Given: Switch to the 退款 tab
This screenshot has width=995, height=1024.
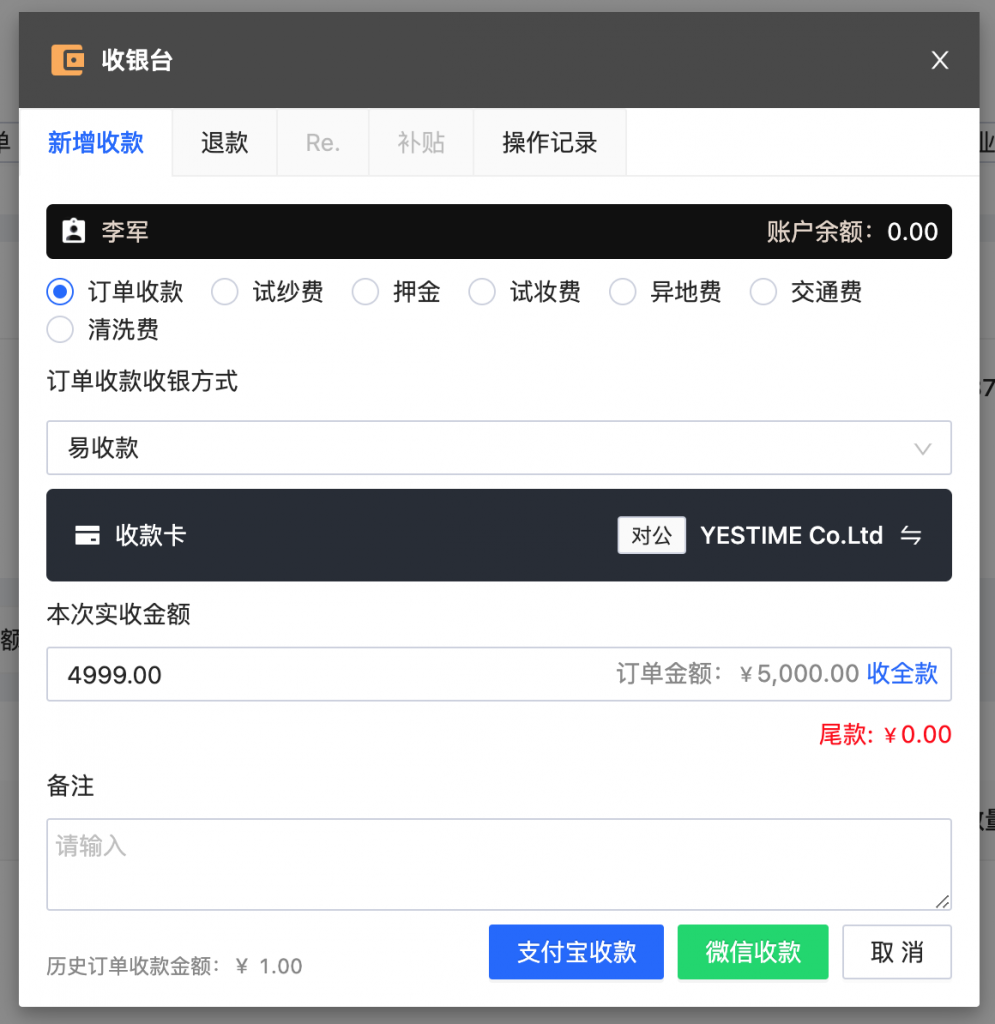Looking at the screenshot, I should [224, 142].
